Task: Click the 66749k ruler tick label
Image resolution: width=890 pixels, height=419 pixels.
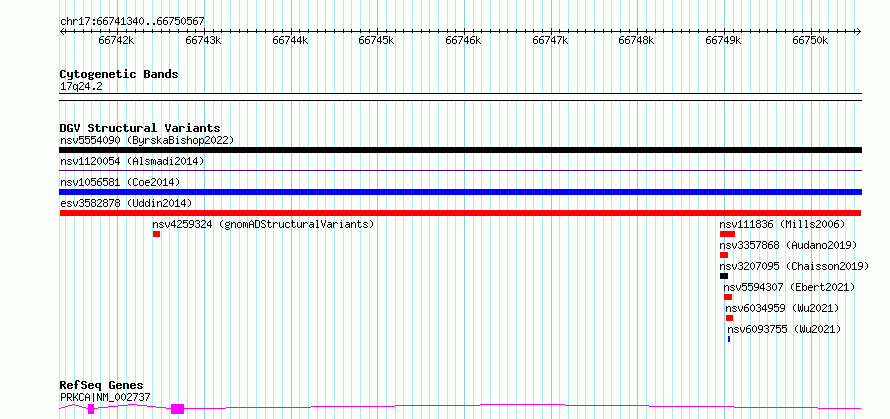Action: click(723, 41)
